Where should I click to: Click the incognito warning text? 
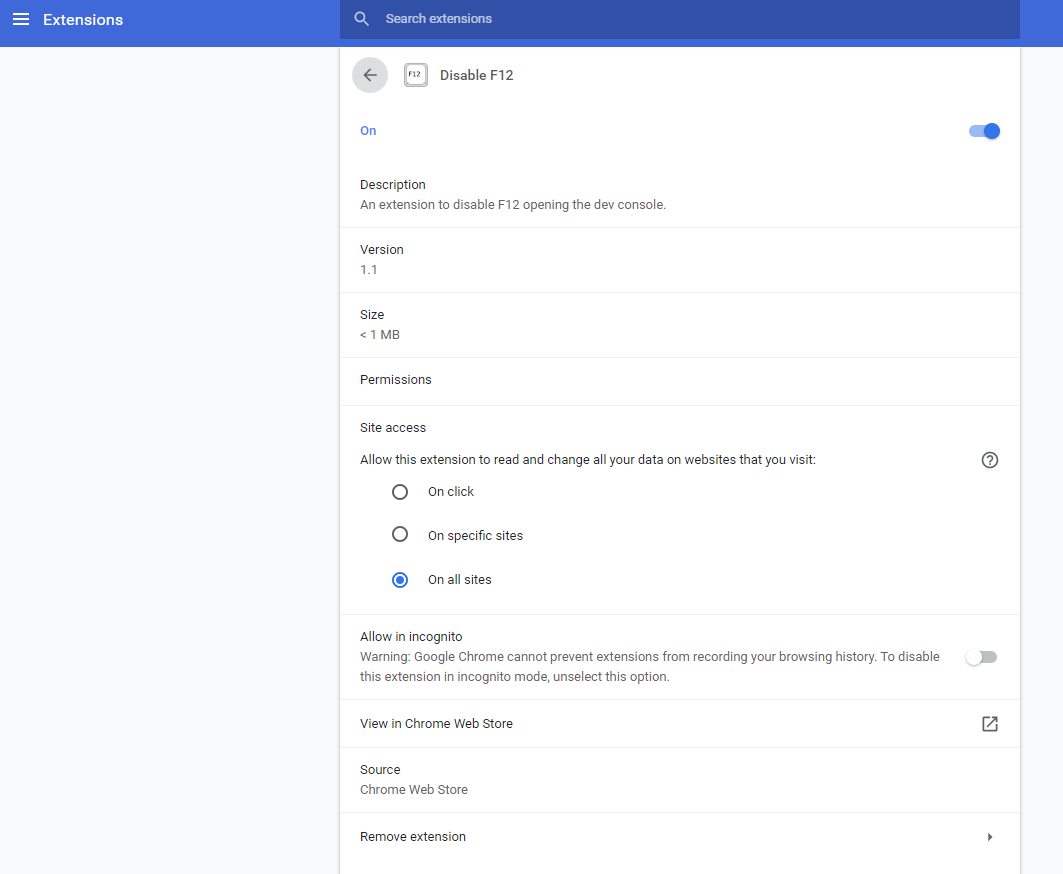click(x=649, y=667)
